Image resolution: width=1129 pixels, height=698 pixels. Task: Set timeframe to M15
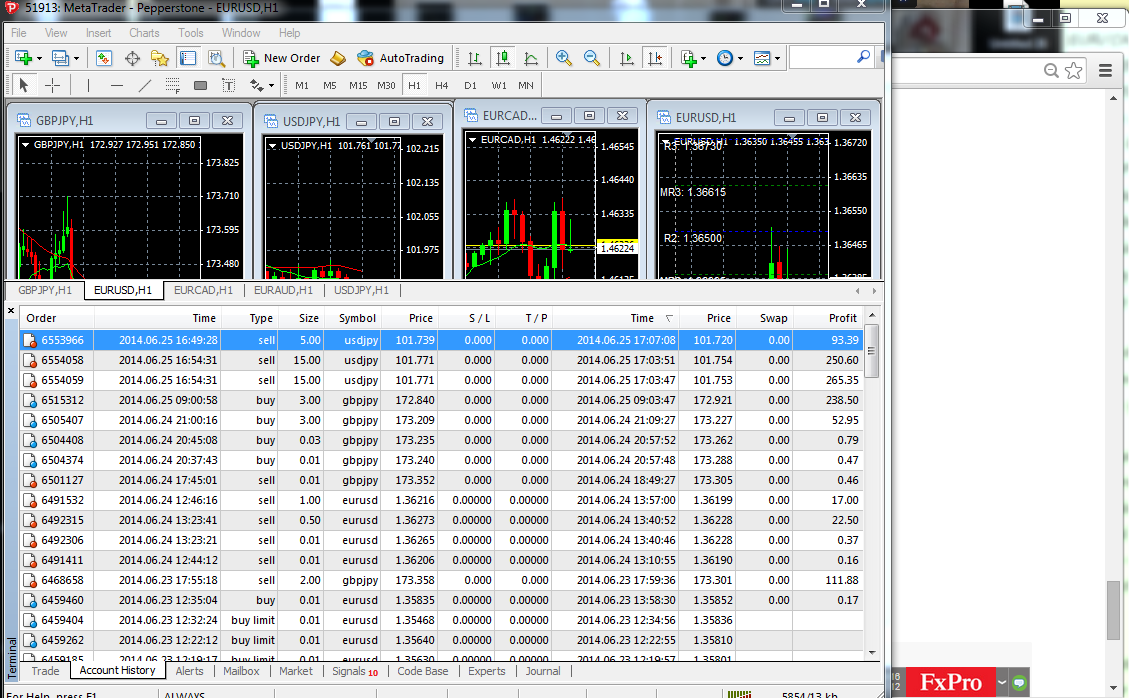[x=358, y=86]
